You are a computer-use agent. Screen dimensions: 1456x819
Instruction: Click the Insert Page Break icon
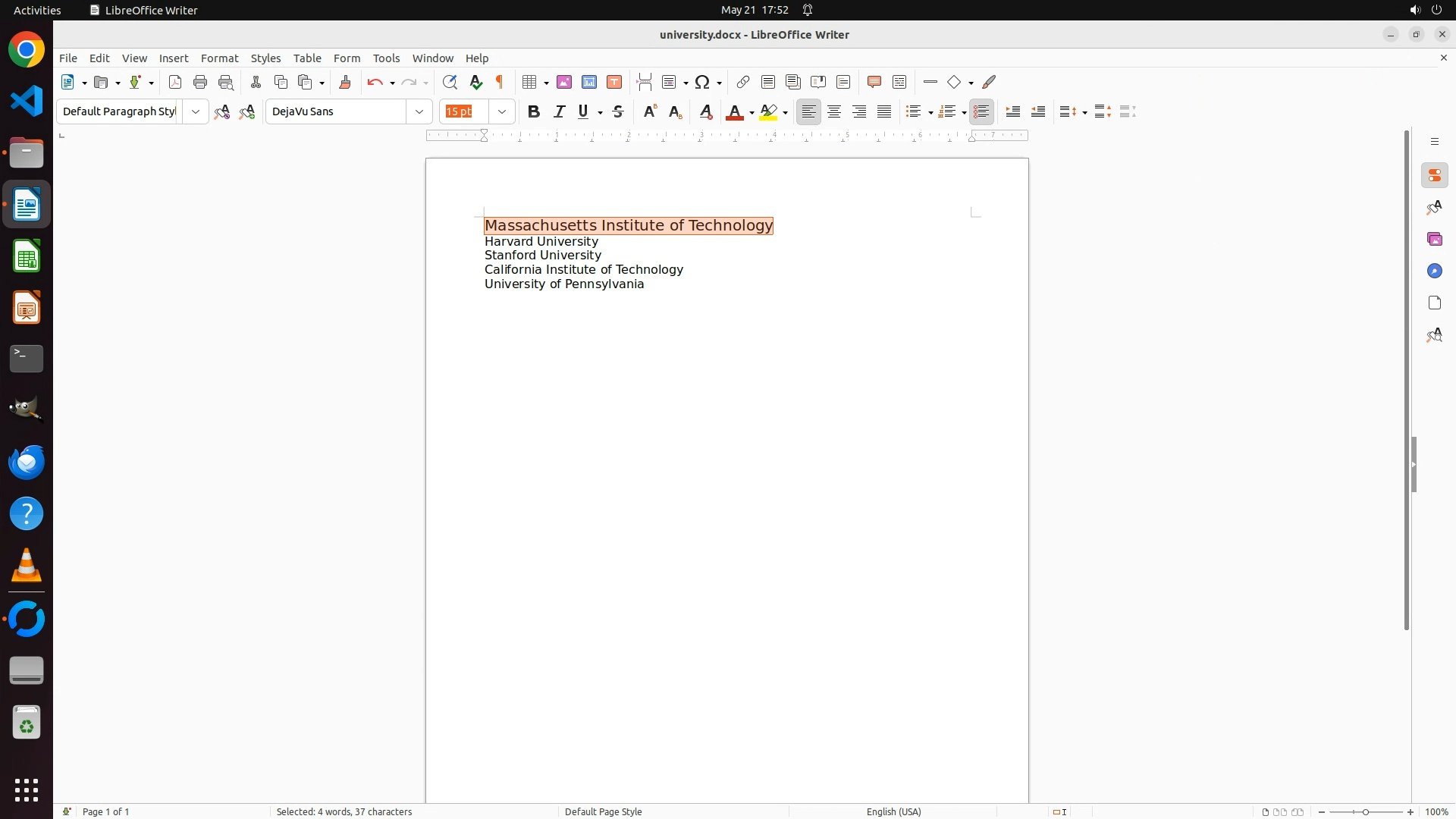point(645,82)
